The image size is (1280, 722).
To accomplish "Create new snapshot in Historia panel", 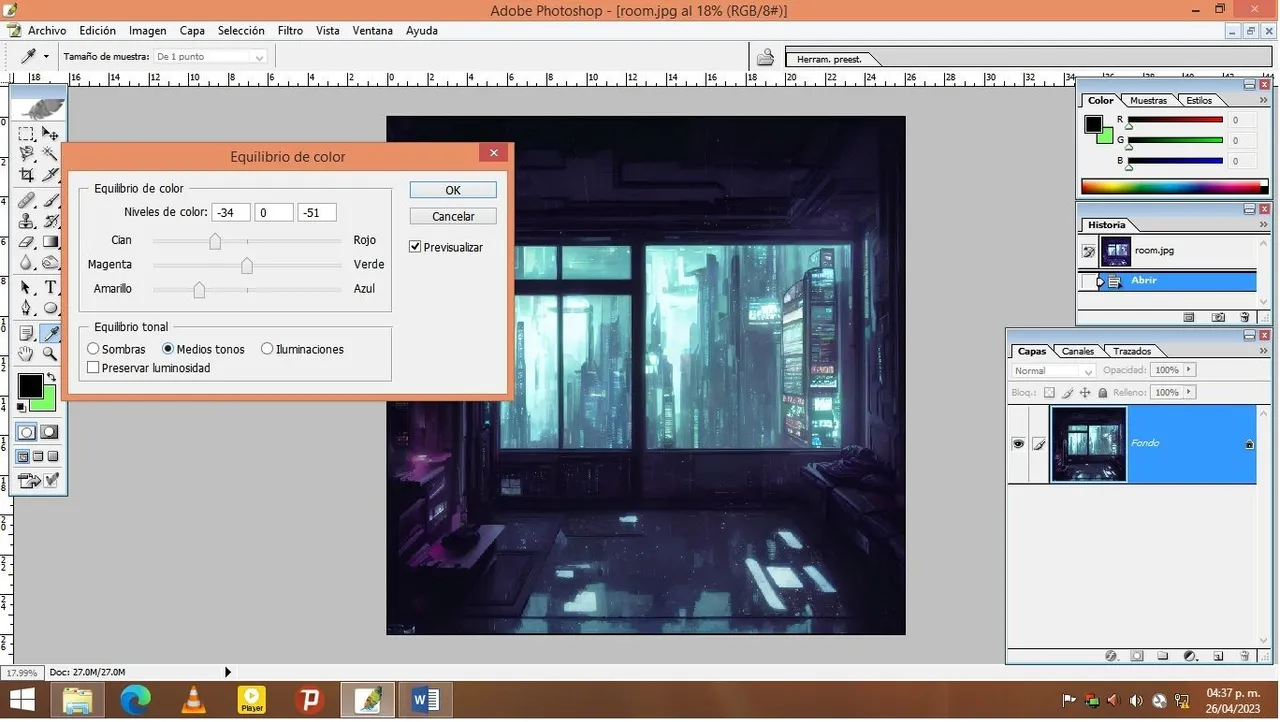I will pos(1218,317).
